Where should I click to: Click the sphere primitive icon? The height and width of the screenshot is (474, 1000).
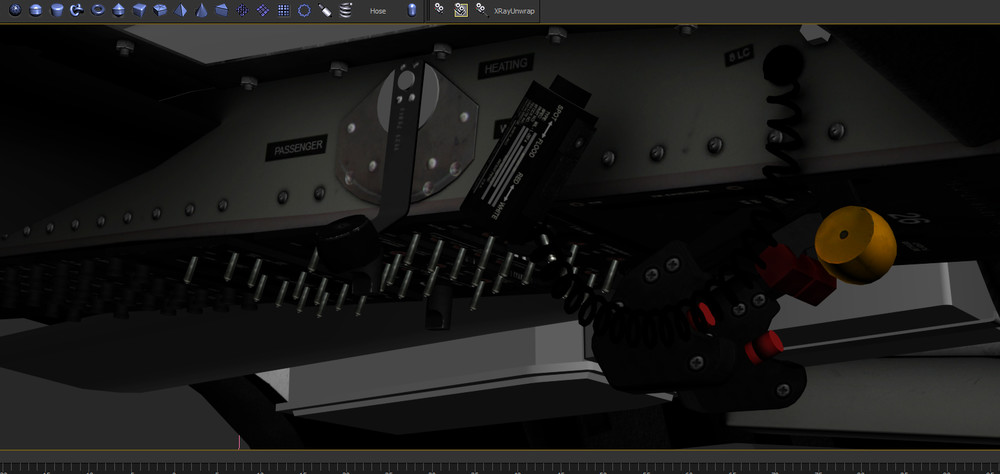[x=14, y=11]
